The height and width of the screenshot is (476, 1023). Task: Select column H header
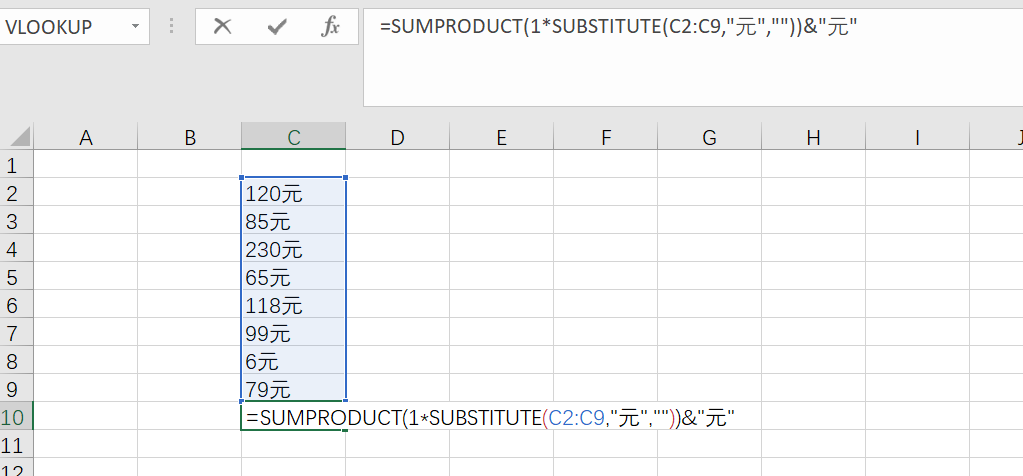click(814, 137)
